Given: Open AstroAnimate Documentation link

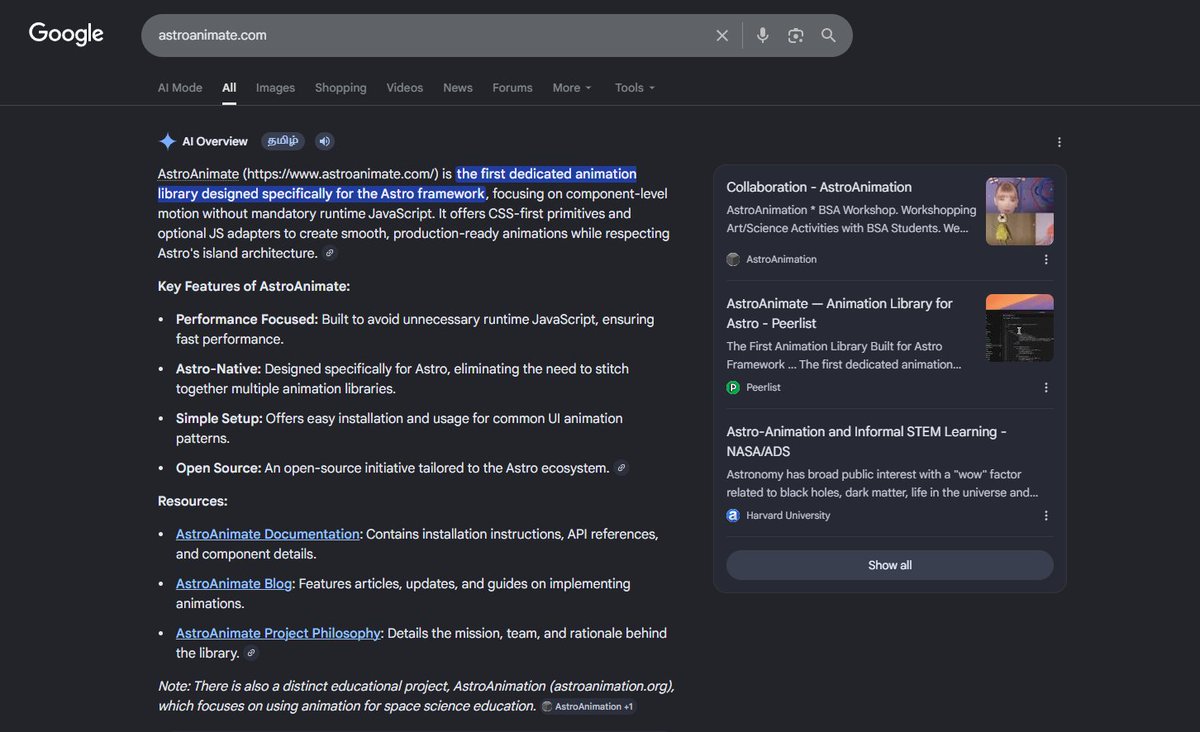Looking at the screenshot, I should click(x=268, y=534).
